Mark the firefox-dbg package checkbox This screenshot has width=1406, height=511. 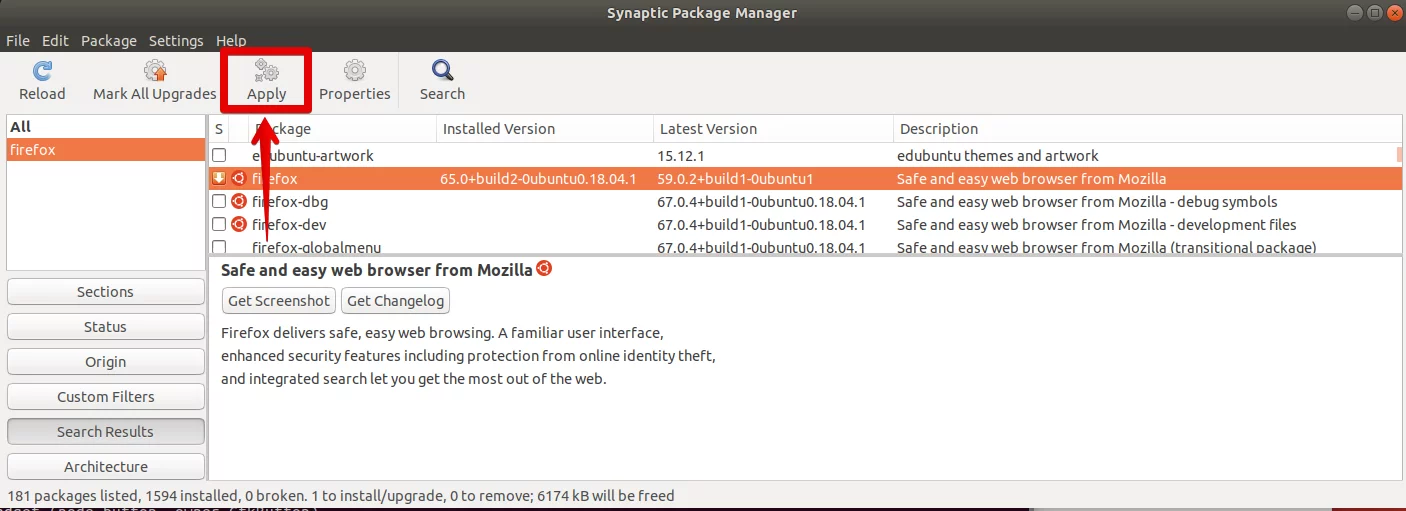pos(219,202)
